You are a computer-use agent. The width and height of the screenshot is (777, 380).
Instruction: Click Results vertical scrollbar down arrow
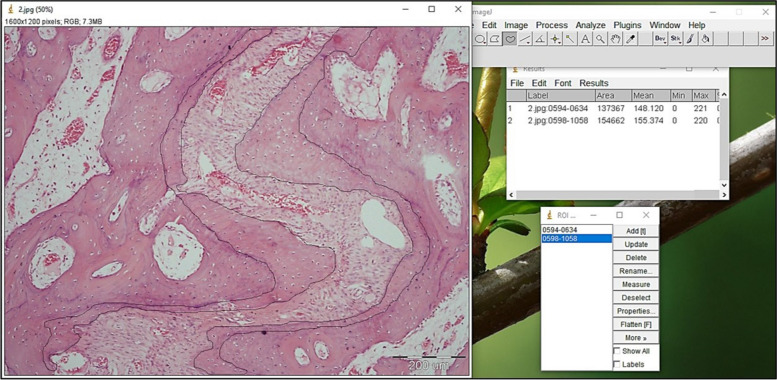[723, 185]
